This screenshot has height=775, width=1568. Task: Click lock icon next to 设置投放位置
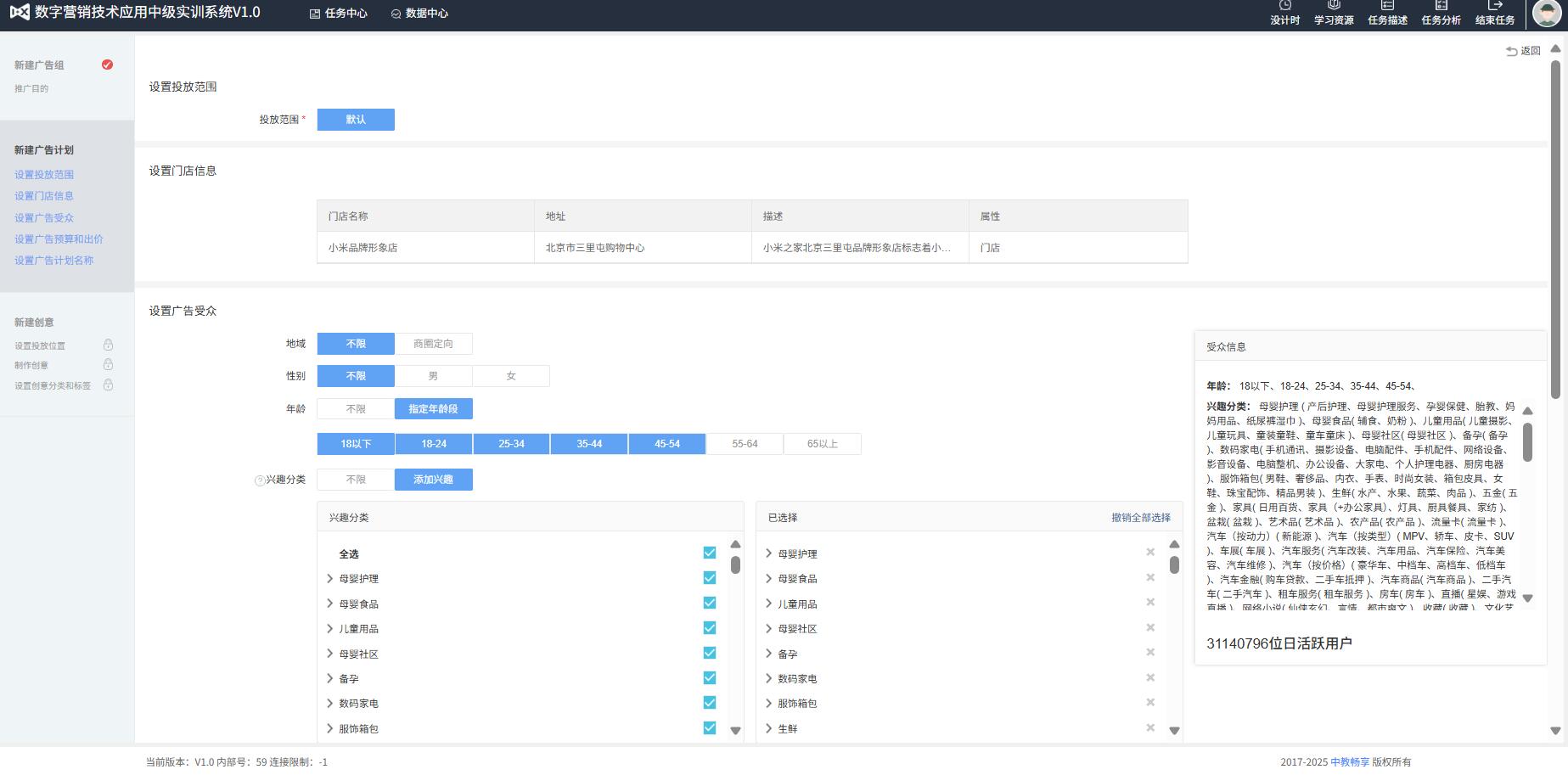point(108,345)
